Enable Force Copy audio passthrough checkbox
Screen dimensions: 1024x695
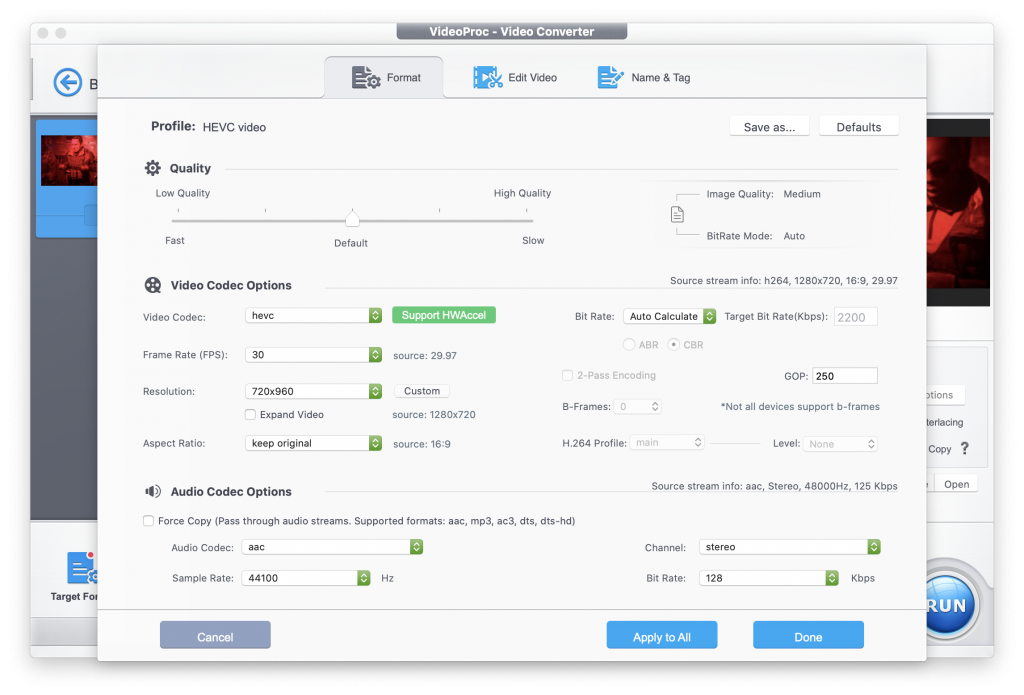click(x=148, y=521)
